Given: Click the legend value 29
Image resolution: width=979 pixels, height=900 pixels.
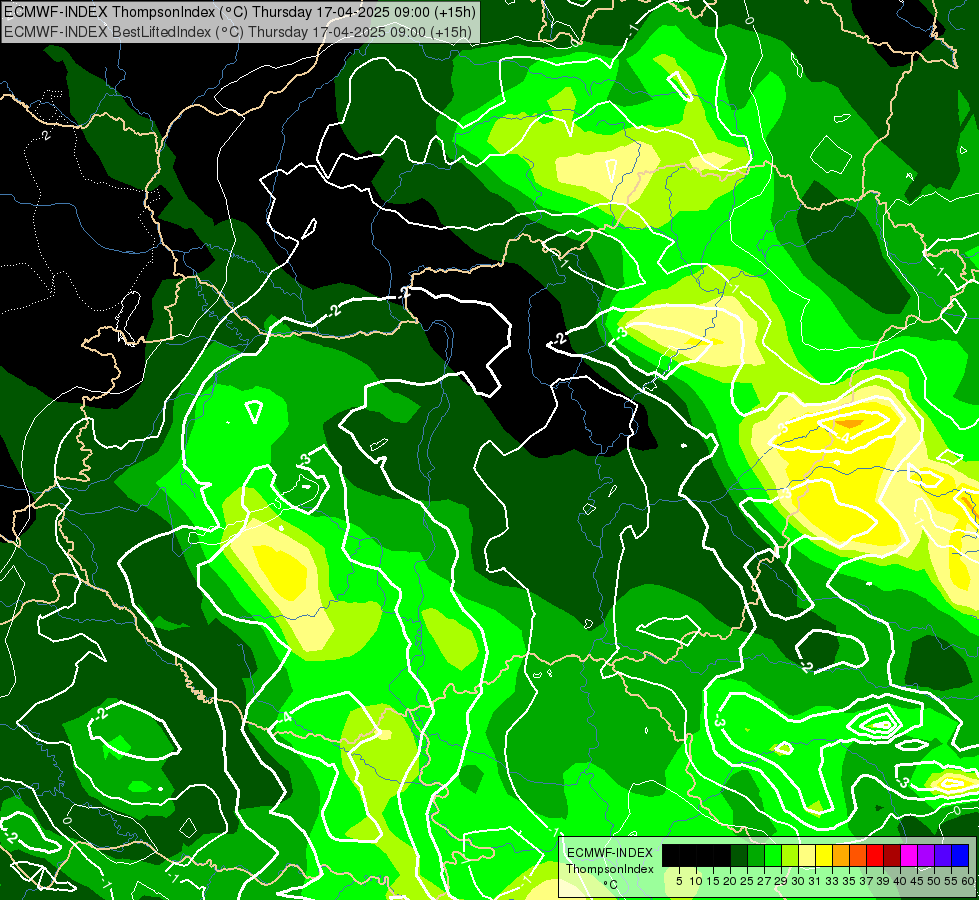Looking at the screenshot, I should [x=782, y=881].
